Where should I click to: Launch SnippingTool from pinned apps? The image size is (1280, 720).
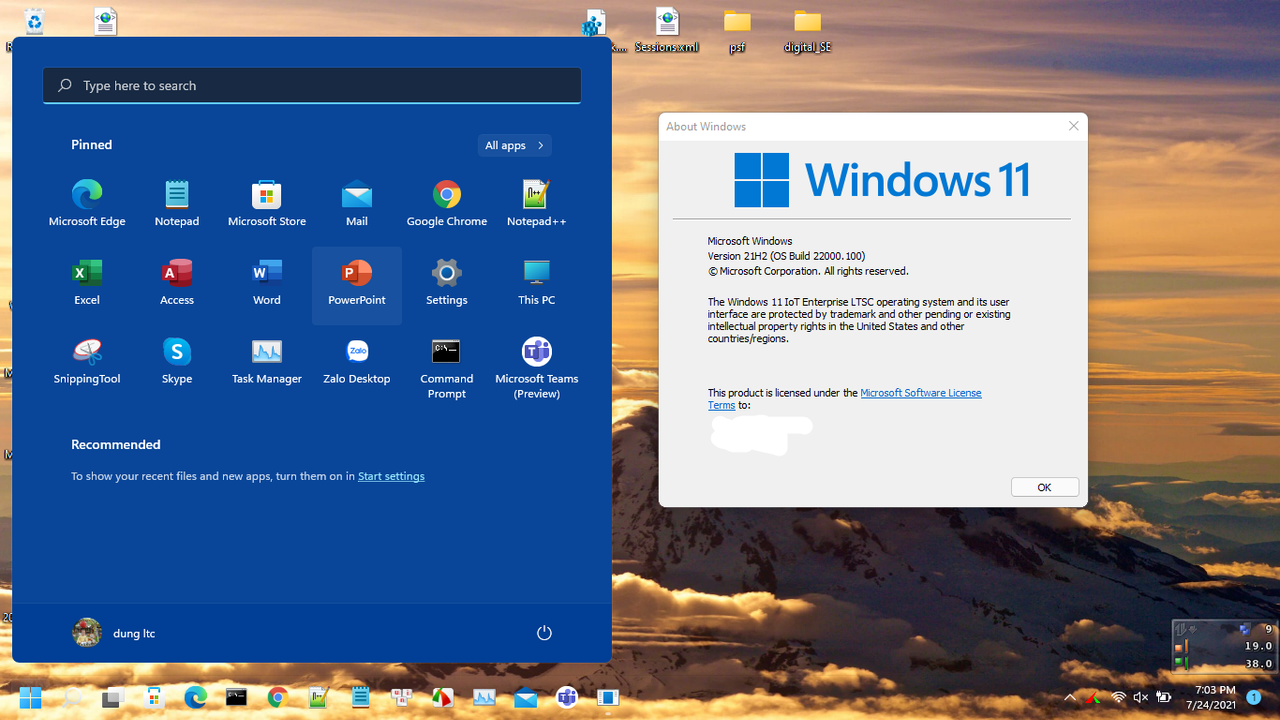87,362
